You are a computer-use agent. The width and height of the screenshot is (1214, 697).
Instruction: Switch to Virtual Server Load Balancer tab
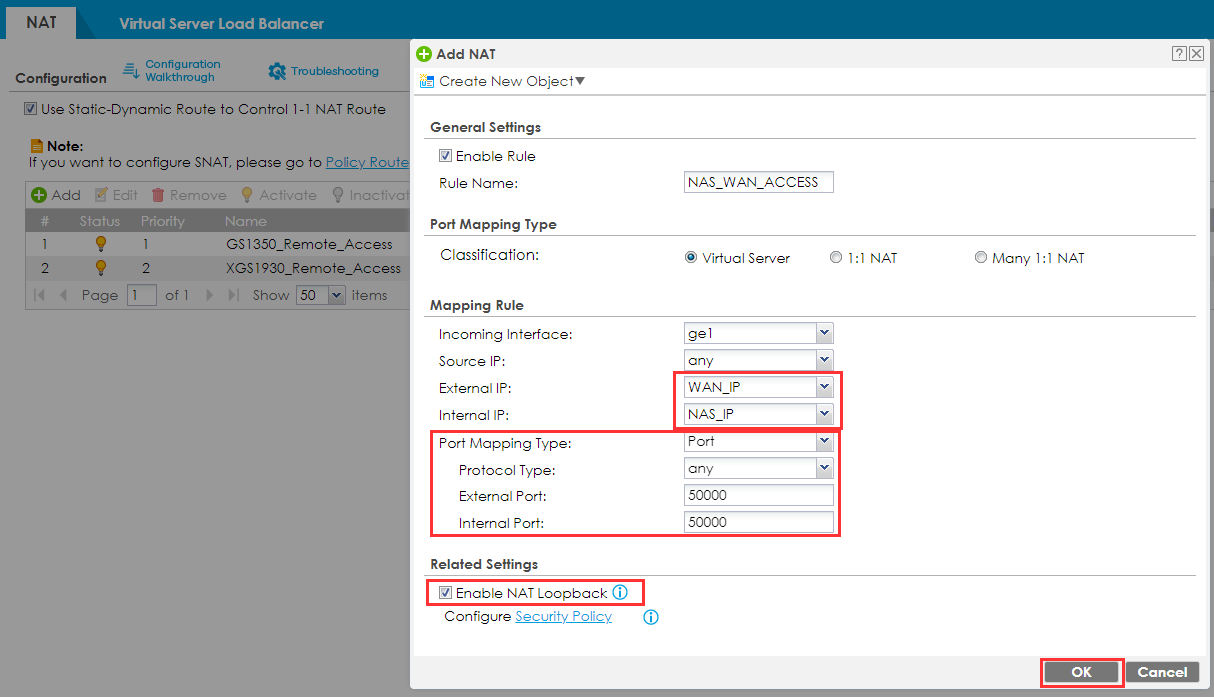click(x=221, y=23)
